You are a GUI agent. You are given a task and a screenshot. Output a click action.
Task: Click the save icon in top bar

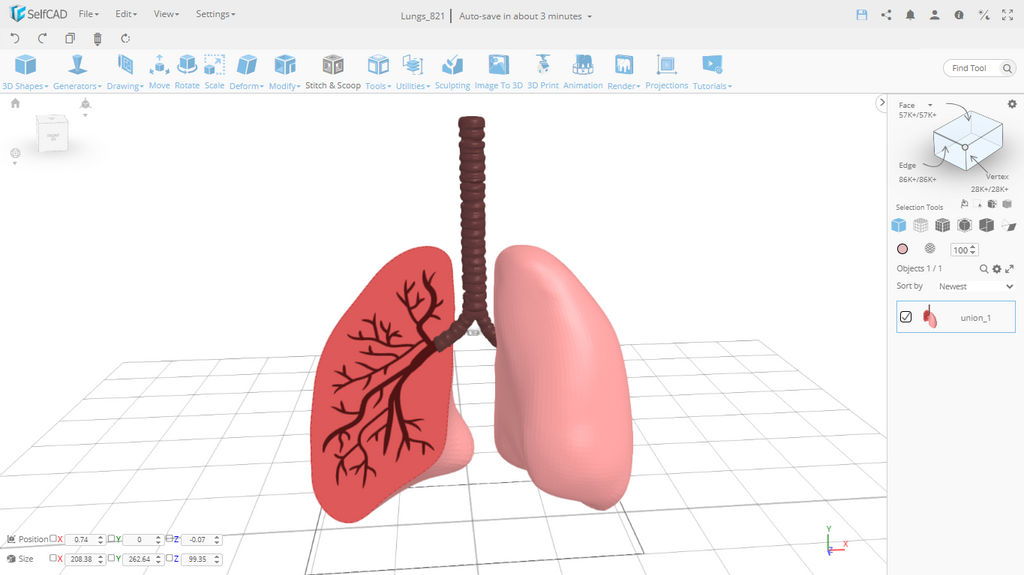[862, 15]
